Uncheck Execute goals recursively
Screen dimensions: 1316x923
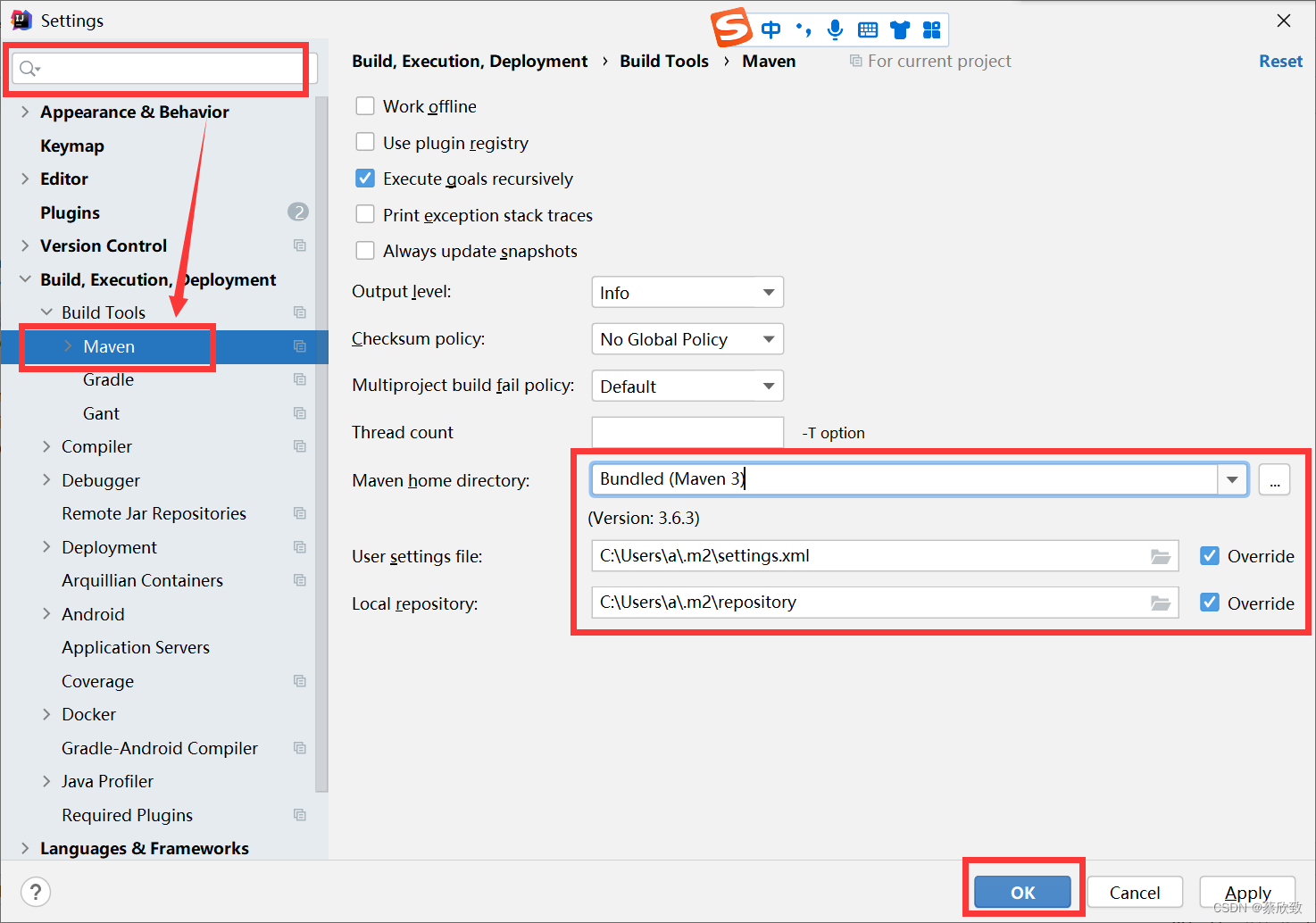pyautogui.click(x=365, y=179)
